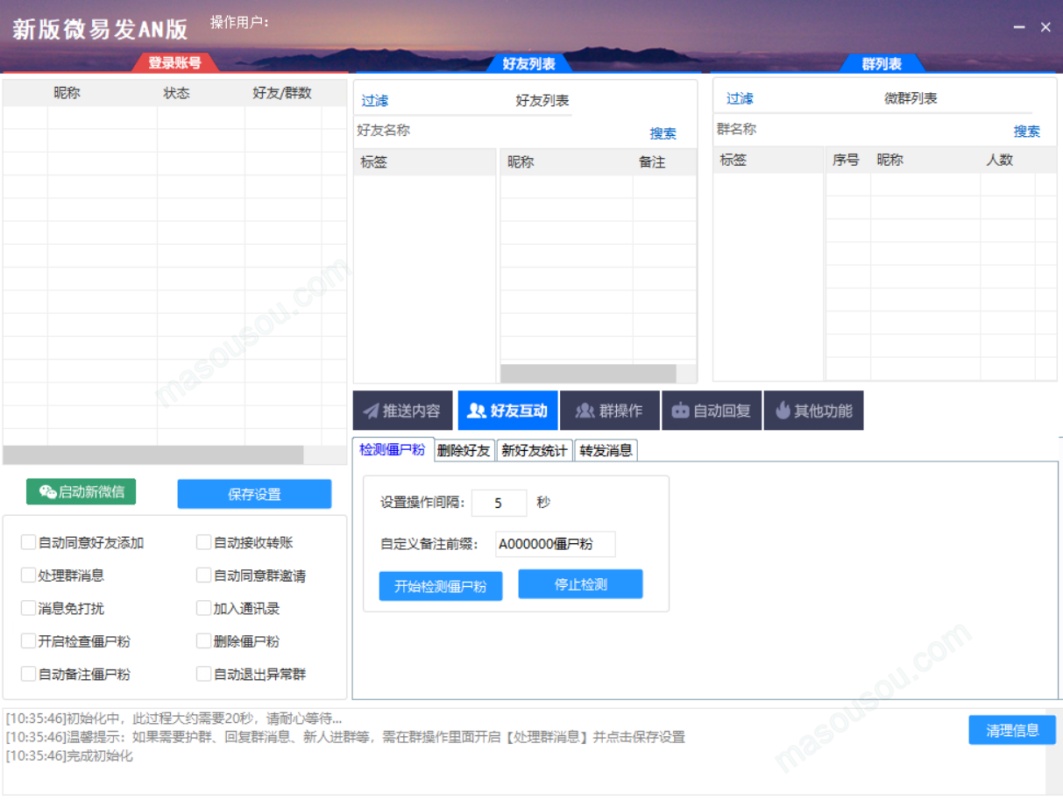This screenshot has height=800, width=1063.
Task: Click the 昵称 column header in account table
Action: click(66, 92)
